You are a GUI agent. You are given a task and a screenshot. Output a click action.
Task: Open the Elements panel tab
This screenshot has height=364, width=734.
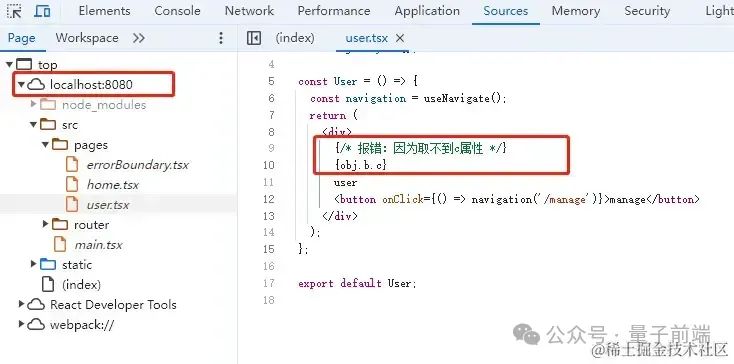pyautogui.click(x=104, y=11)
